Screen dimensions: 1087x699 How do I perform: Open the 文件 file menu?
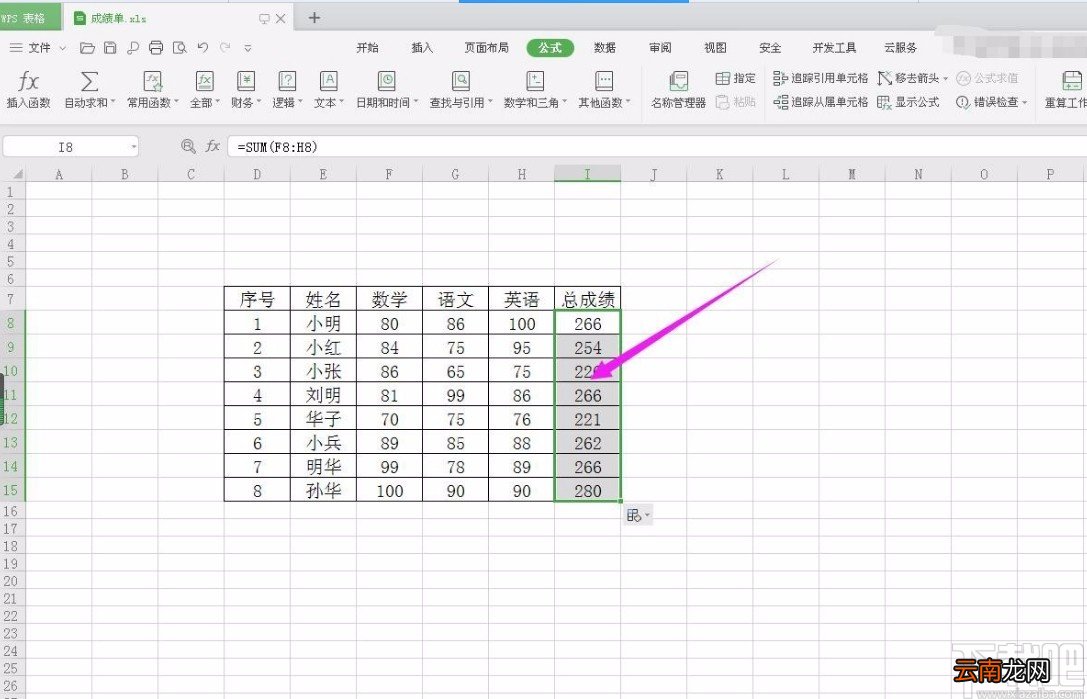(x=39, y=47)
